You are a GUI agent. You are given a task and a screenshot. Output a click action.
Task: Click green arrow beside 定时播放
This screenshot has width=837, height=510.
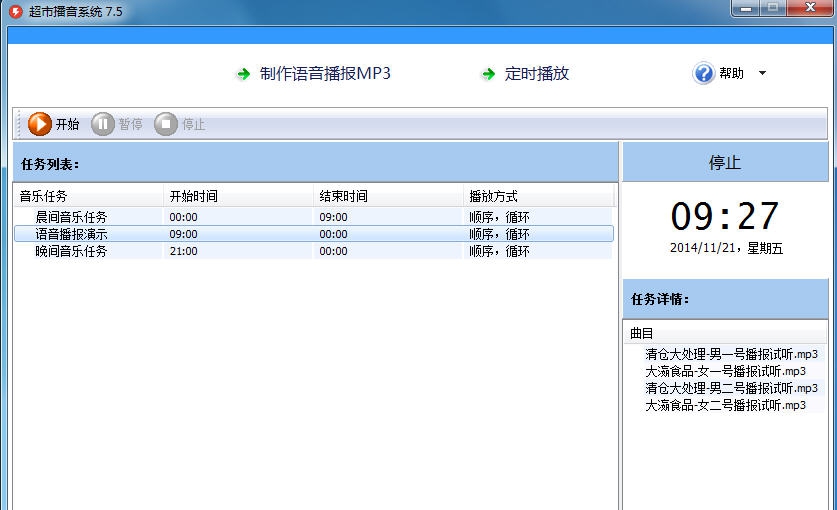(488, 74)
